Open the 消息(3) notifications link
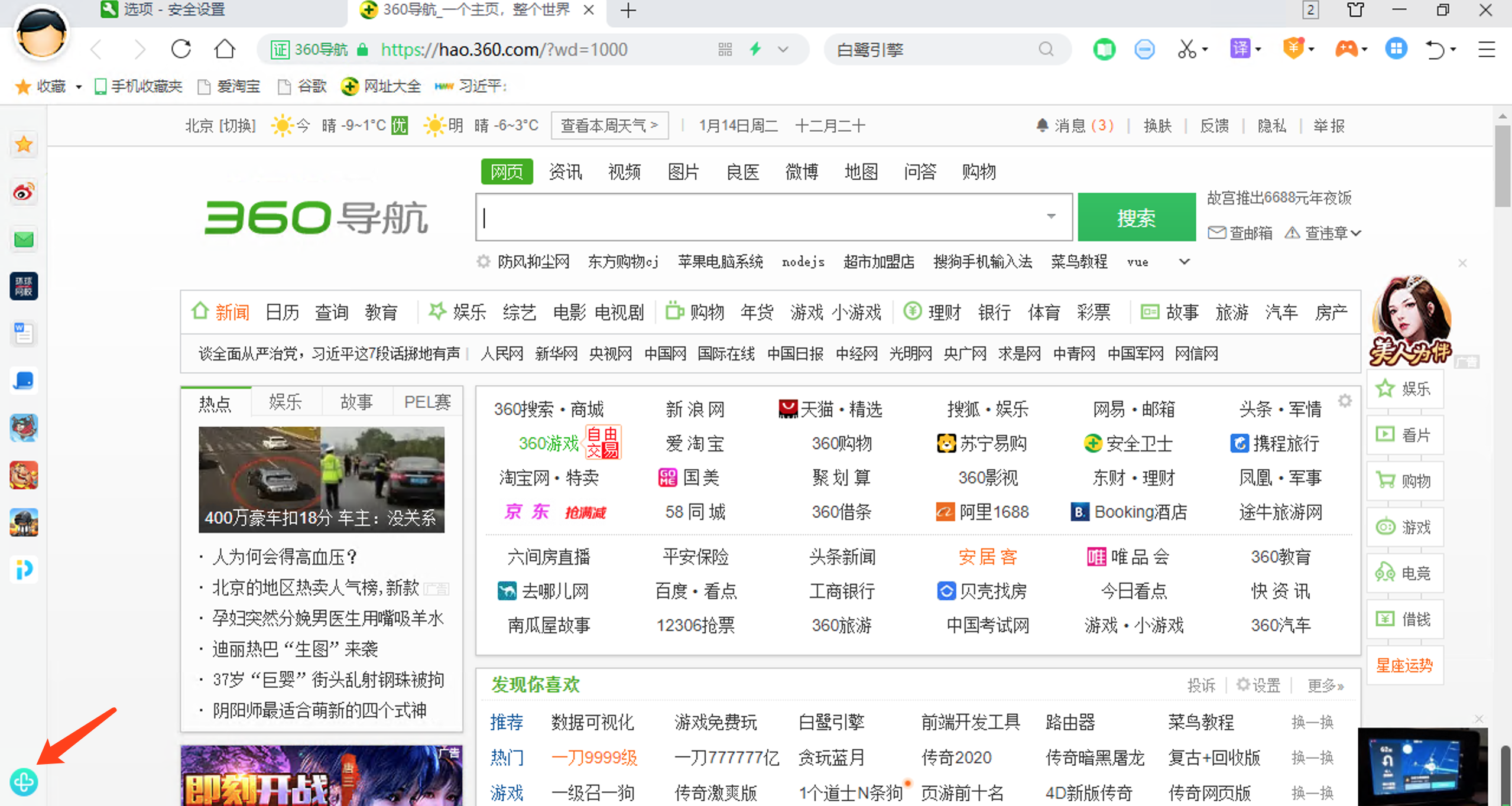 click(x=1075, y=125)
